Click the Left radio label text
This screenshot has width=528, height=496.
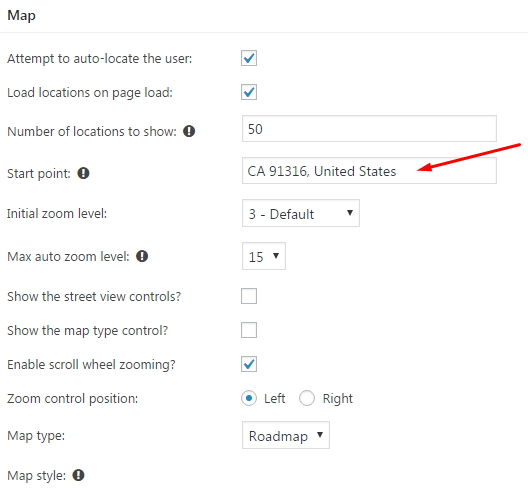pyautogui.click(x=274, y=398)
